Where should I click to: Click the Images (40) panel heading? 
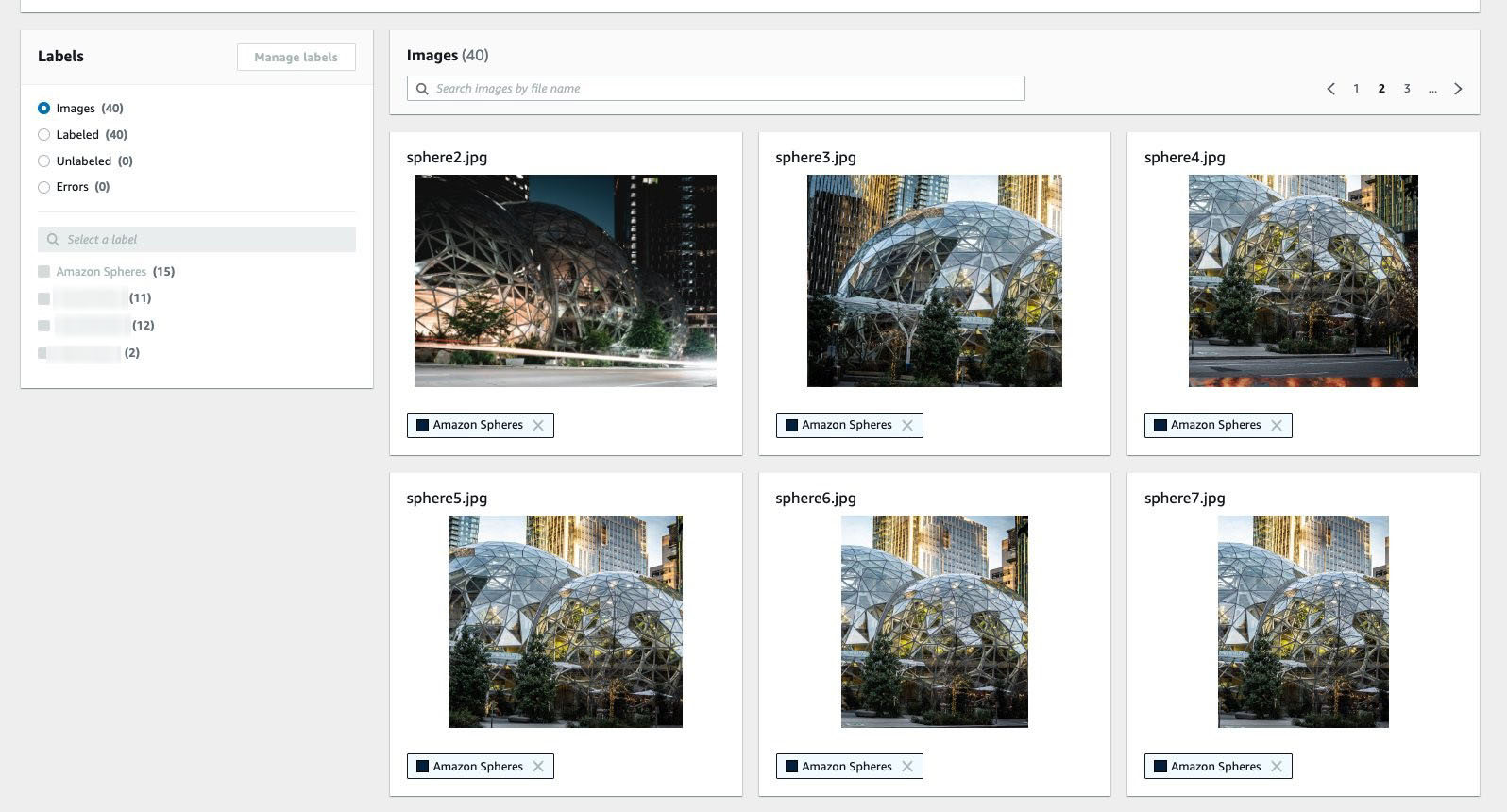point(448,56)
